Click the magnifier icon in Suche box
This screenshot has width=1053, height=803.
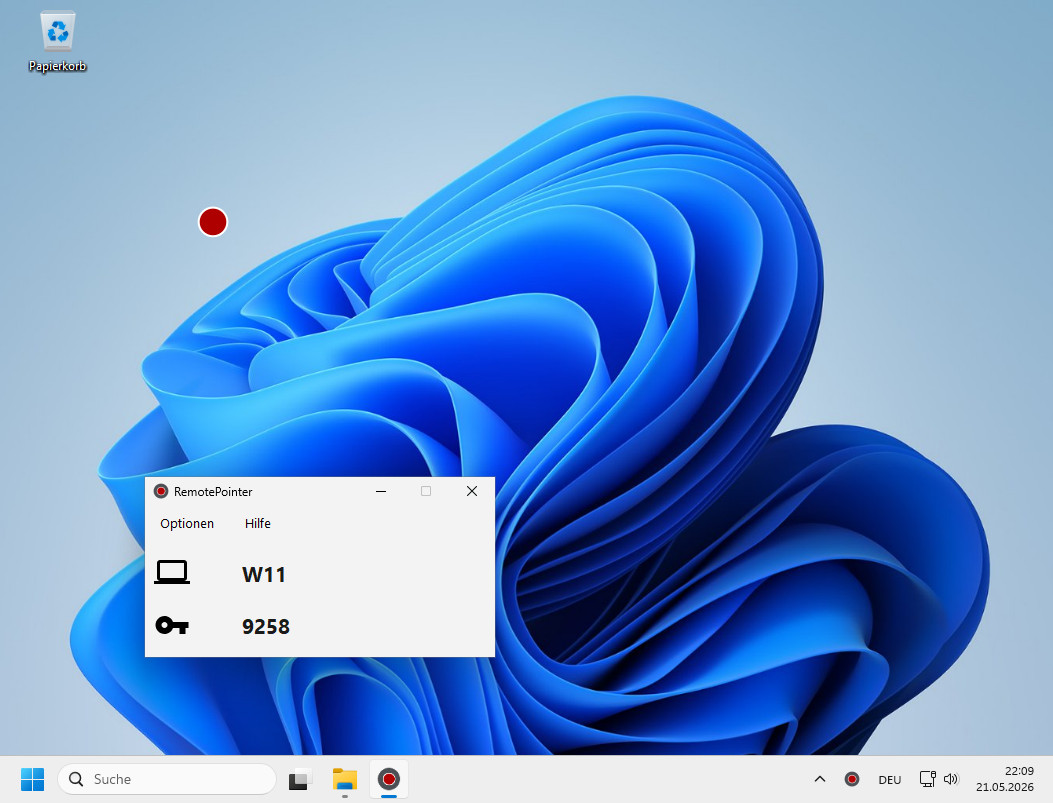76,780
